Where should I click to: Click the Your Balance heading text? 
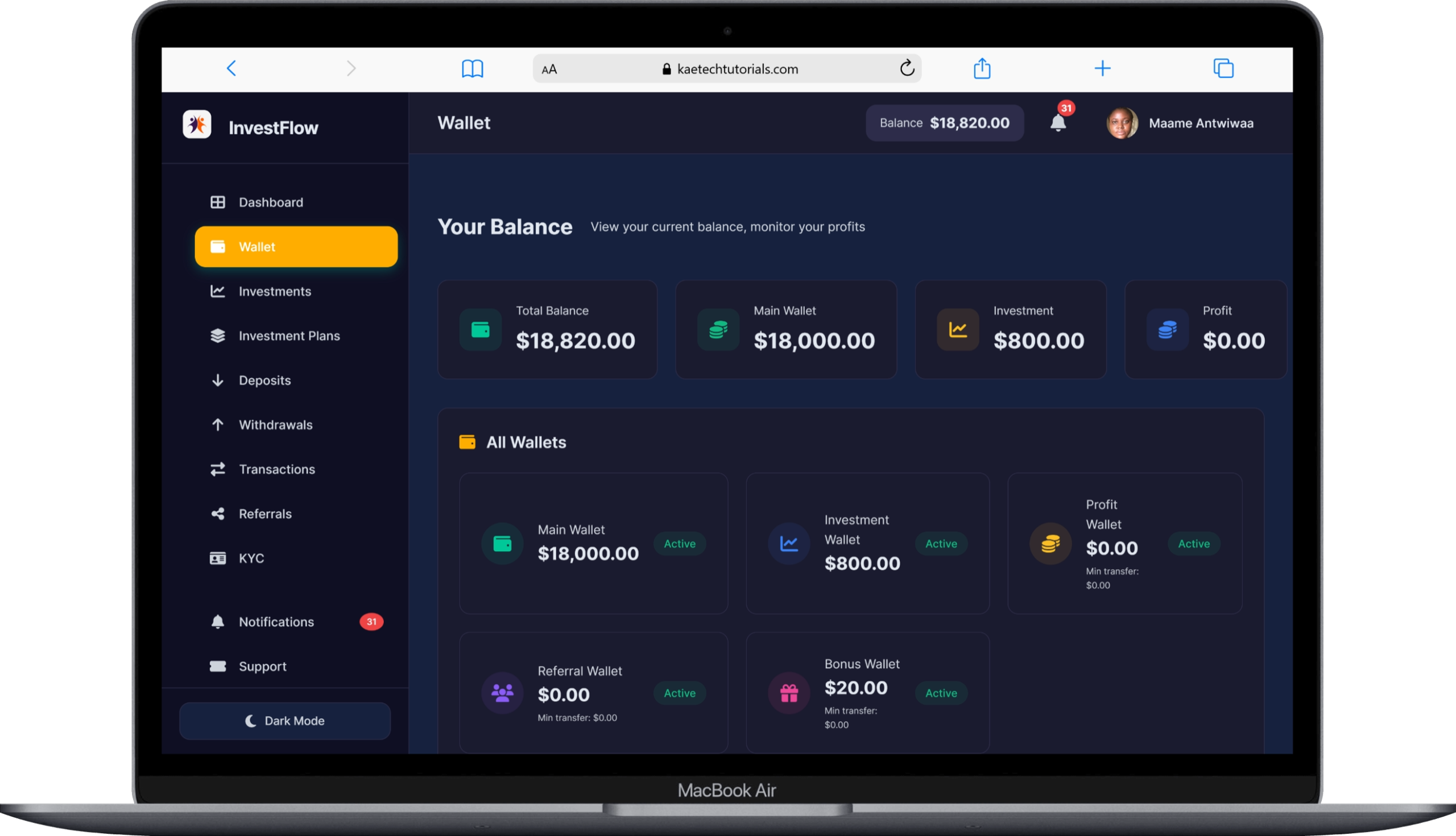coord(504,227)
